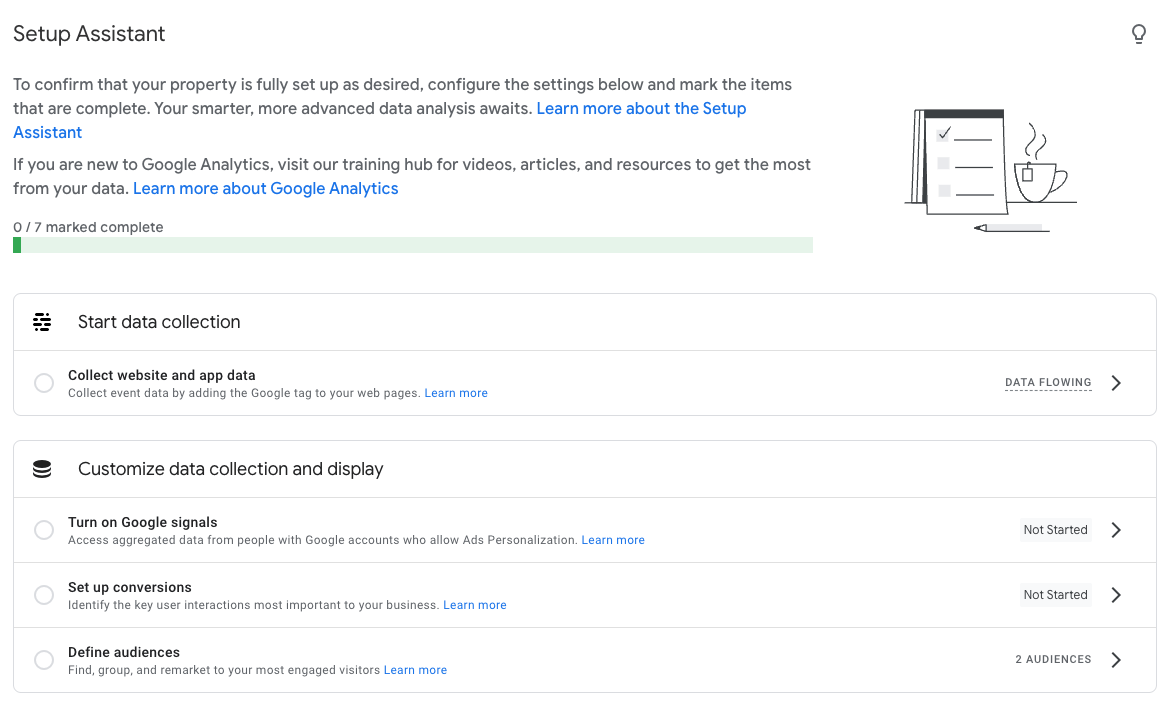Open chevron for Define audiences
This screenshot has width=1174, height=709.
1116,660
